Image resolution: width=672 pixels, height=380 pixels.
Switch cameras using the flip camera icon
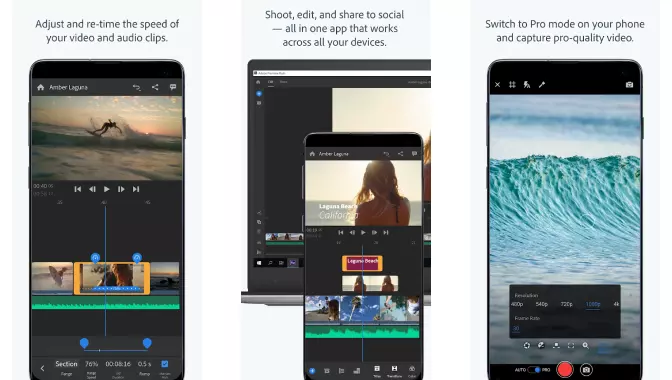pos(629,85)
